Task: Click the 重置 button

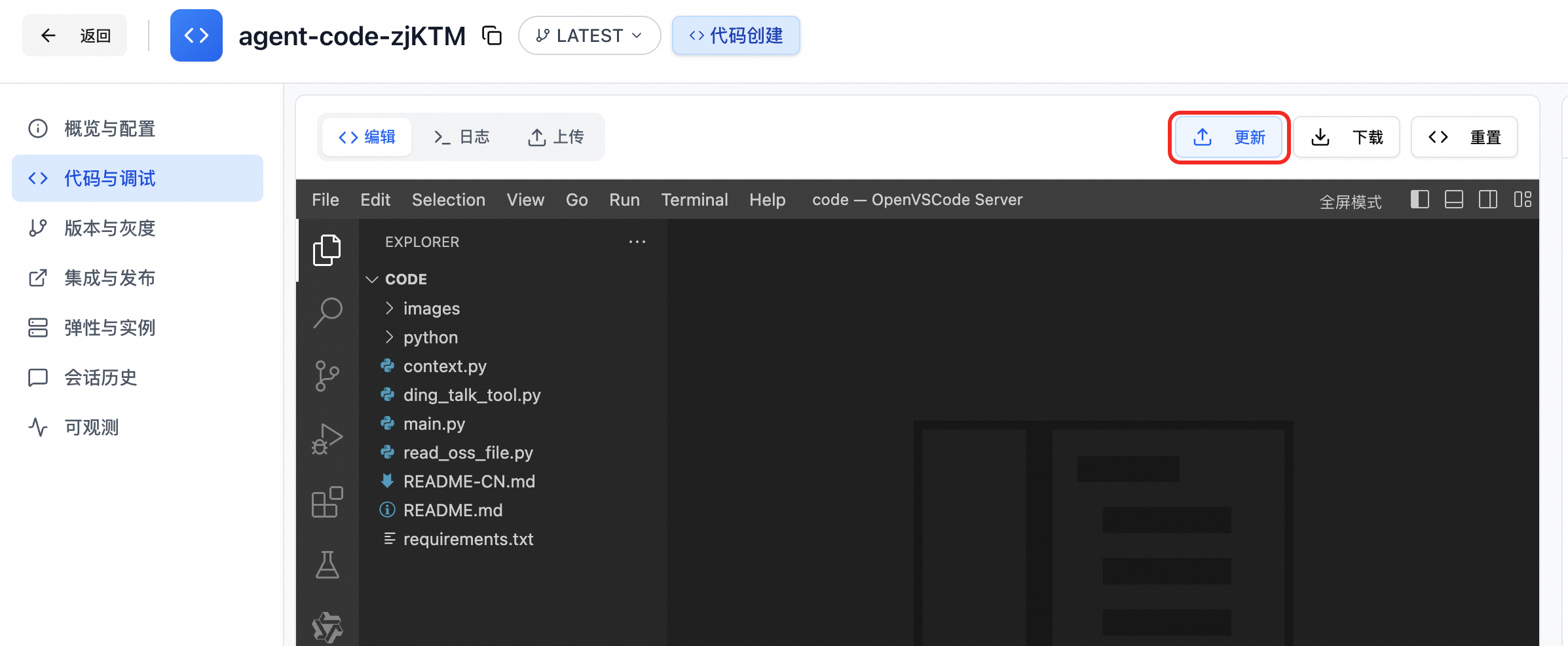Action: [1465, 137]
